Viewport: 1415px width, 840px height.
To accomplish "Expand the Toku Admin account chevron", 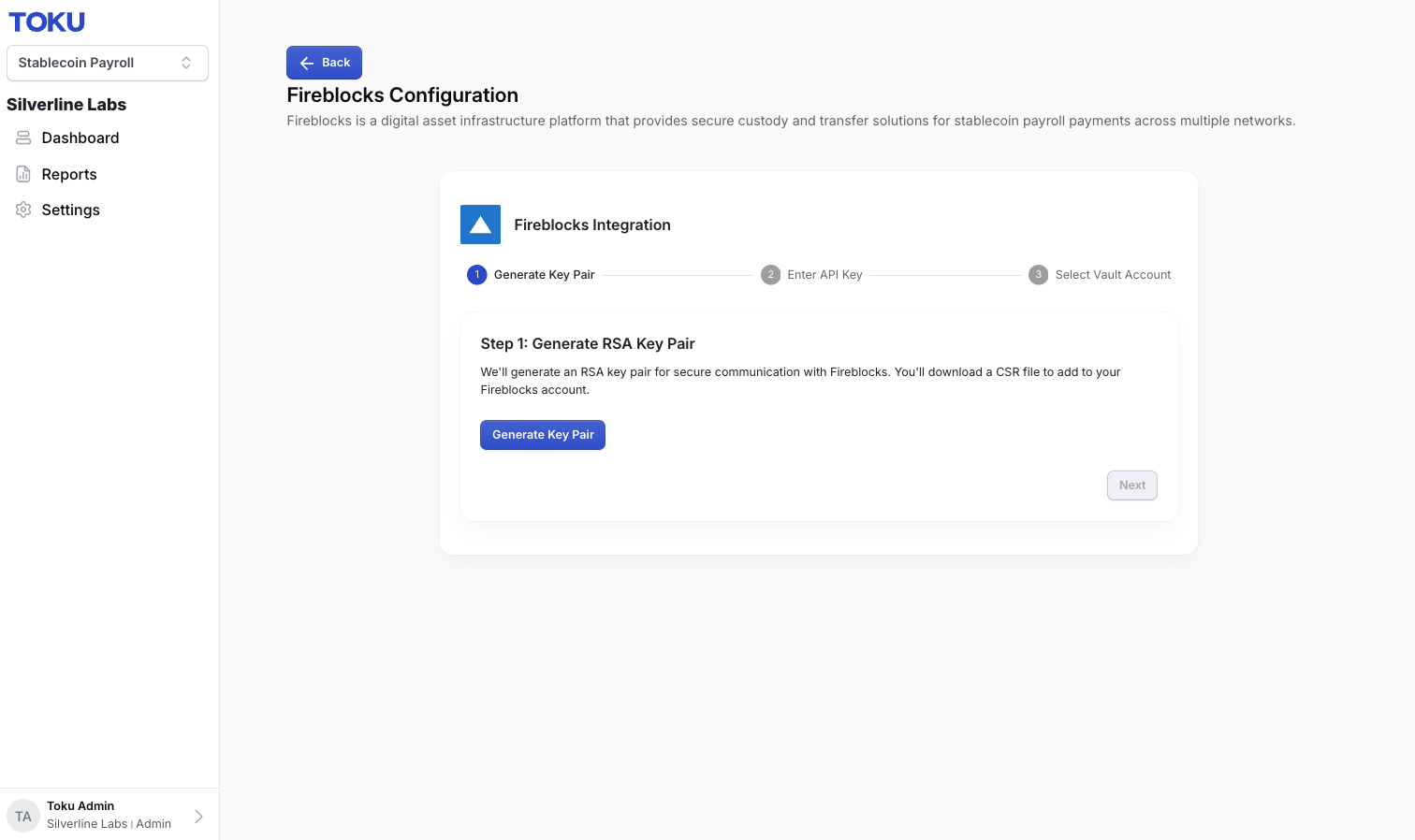I will [x=198, y=817].
